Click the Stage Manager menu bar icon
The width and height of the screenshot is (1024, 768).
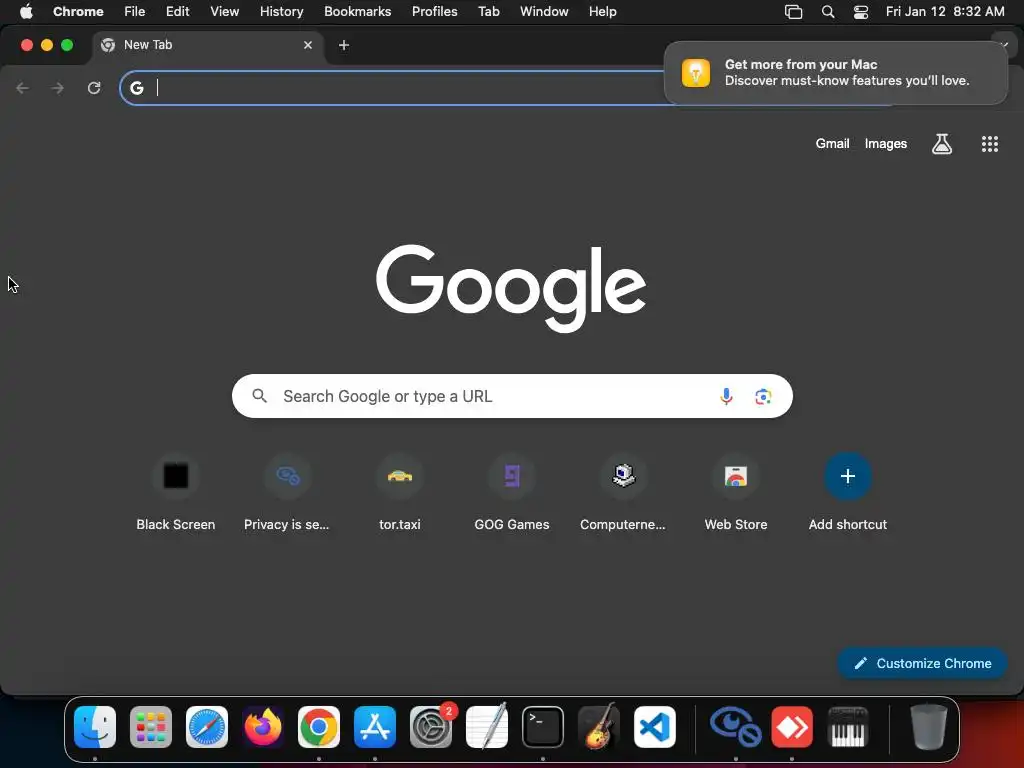click(793, 11)
